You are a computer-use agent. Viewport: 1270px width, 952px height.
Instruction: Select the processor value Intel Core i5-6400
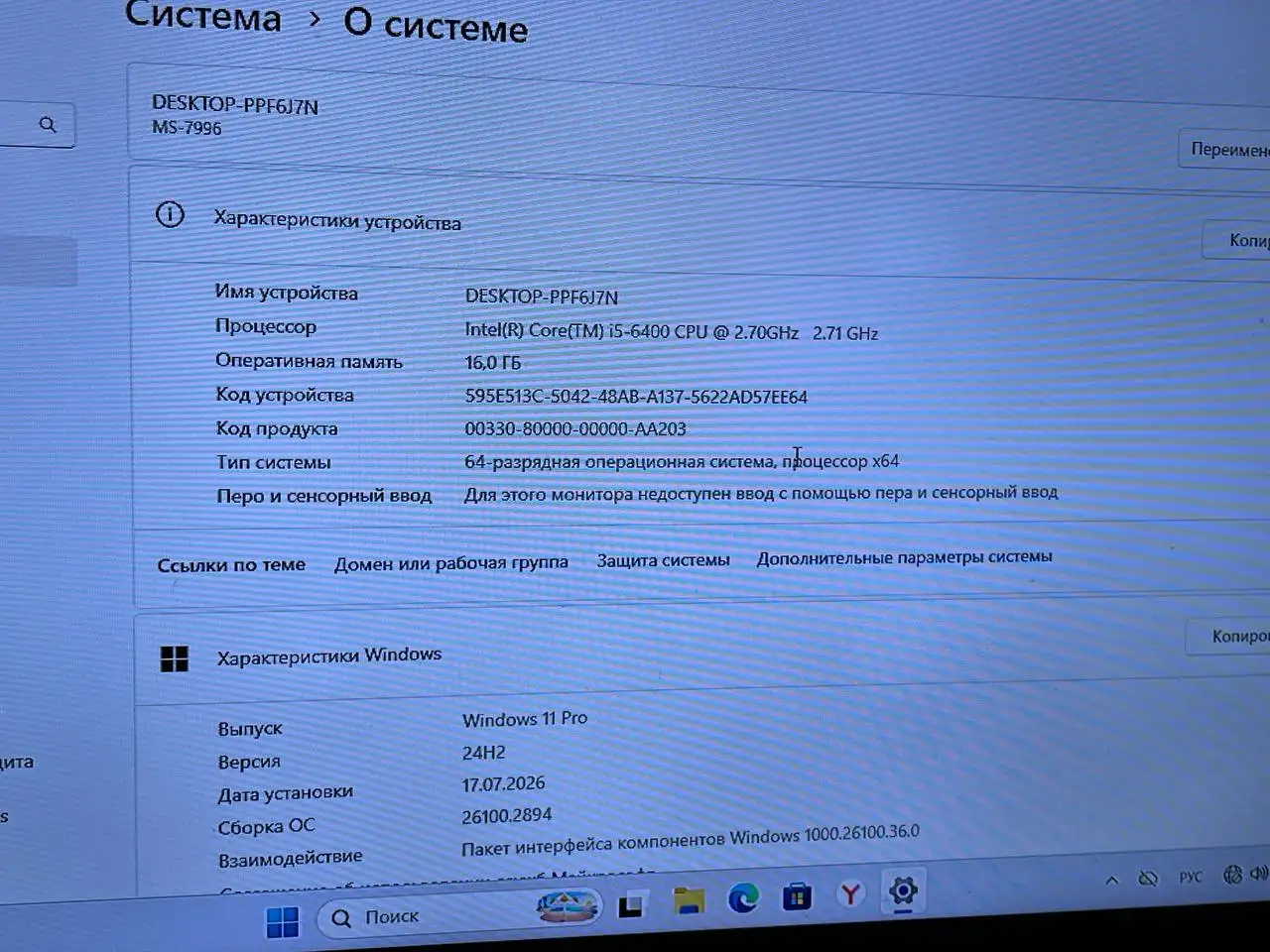click(671, 331)
